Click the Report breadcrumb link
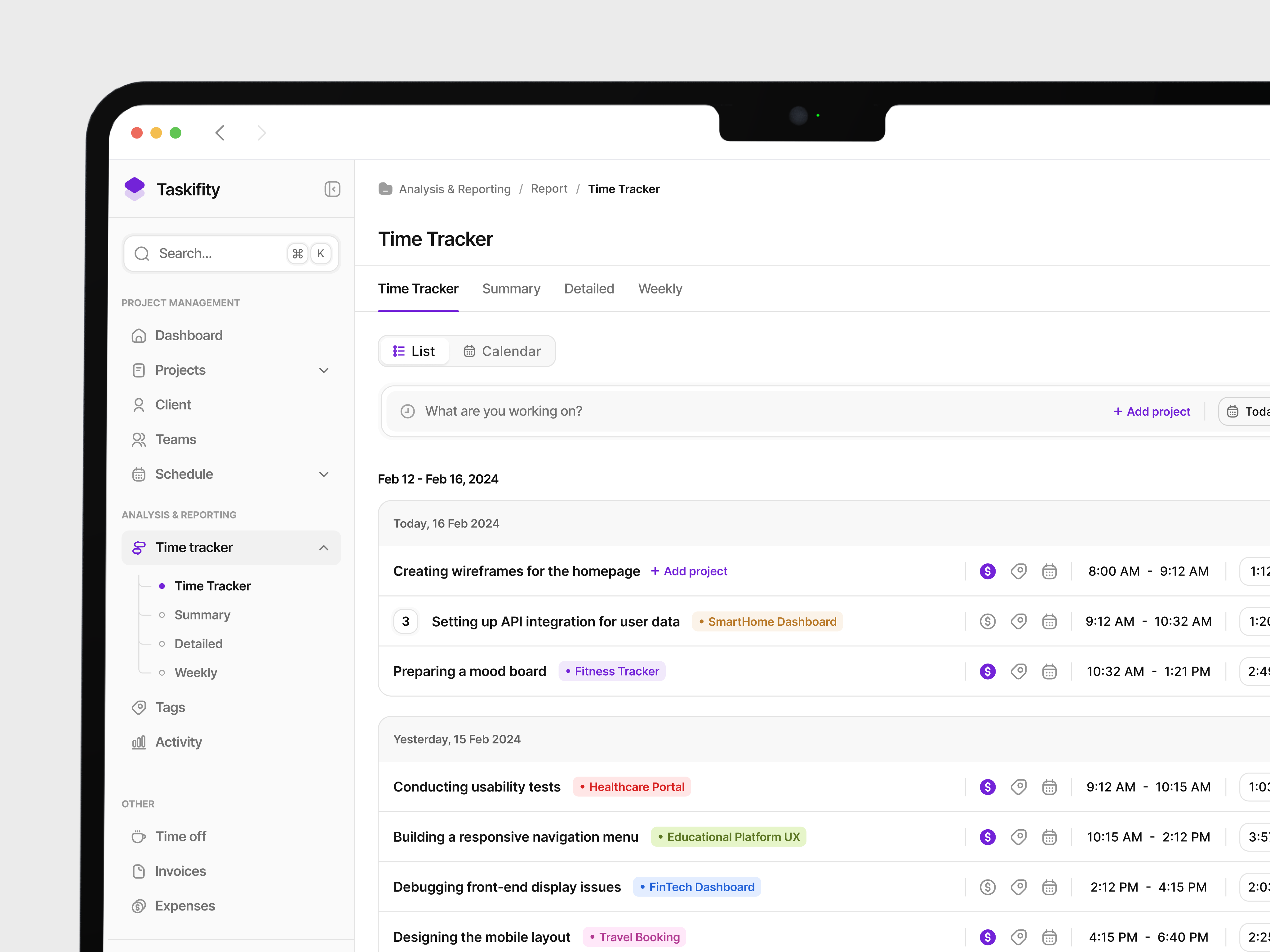The height and width of the screenshot is (952, 1270). tap(549, 189)
